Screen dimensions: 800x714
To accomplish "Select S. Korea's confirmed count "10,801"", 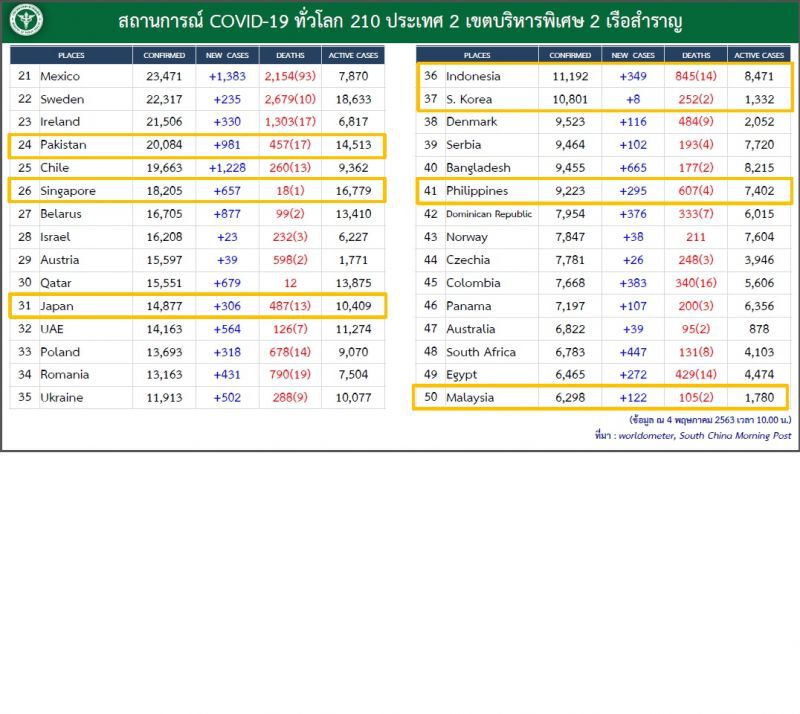I will pyautogui.click(x=570, y=100).
